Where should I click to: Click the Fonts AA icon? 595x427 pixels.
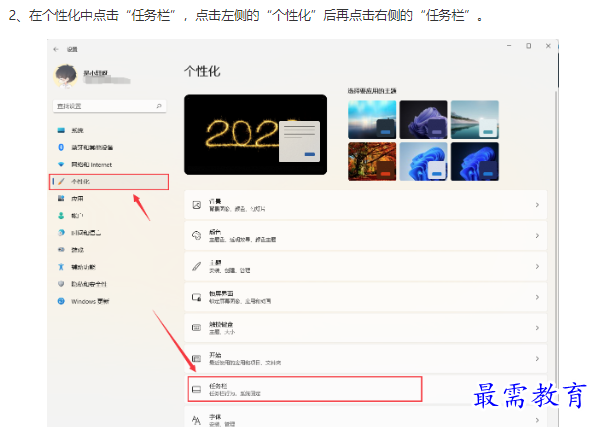pyautogui.click(x=197, y=420)
